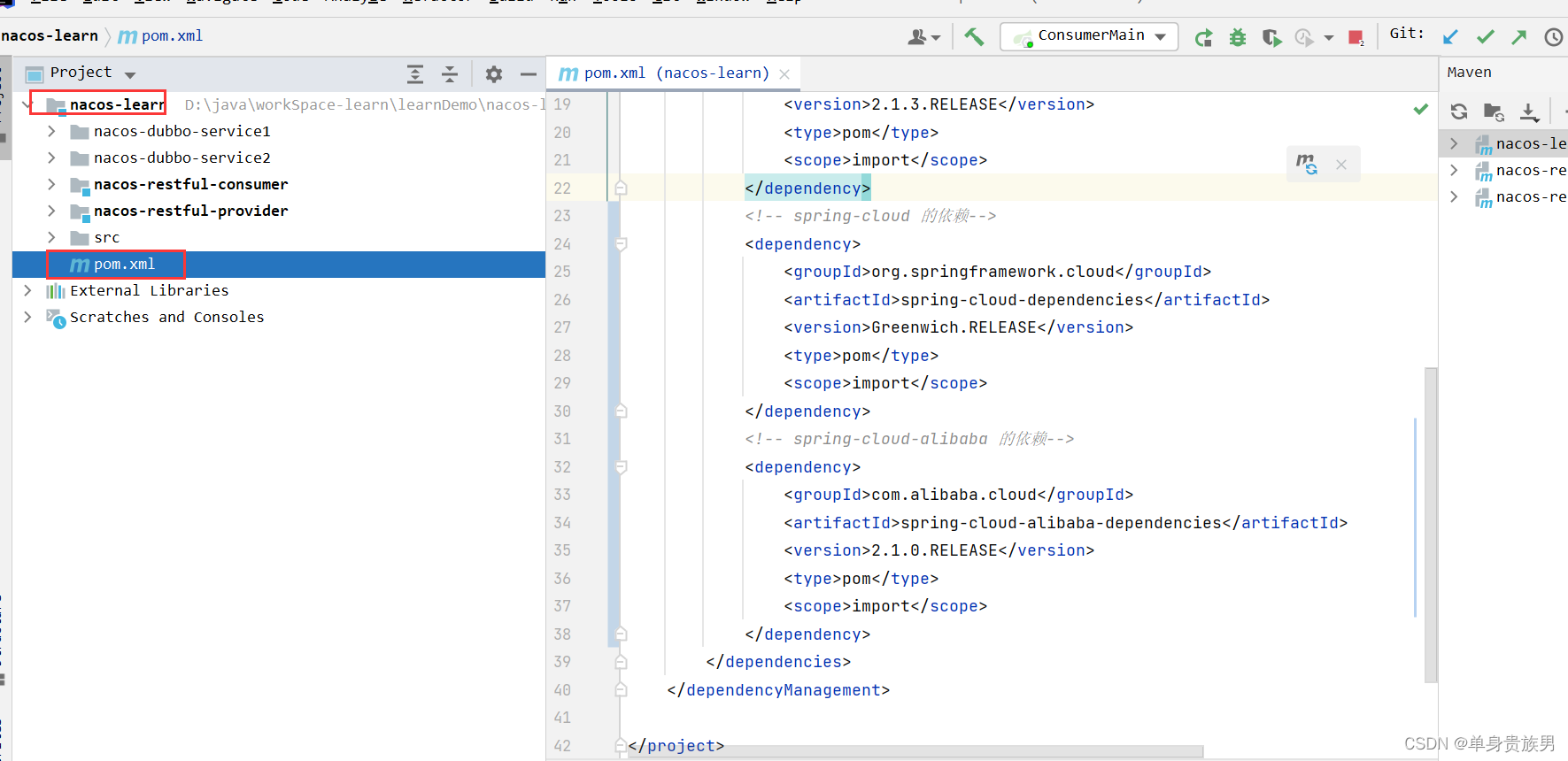Select nacos-restful-consumer in Project tree
The width and height of the screenshot is (1568, 761).
point(190,184)
